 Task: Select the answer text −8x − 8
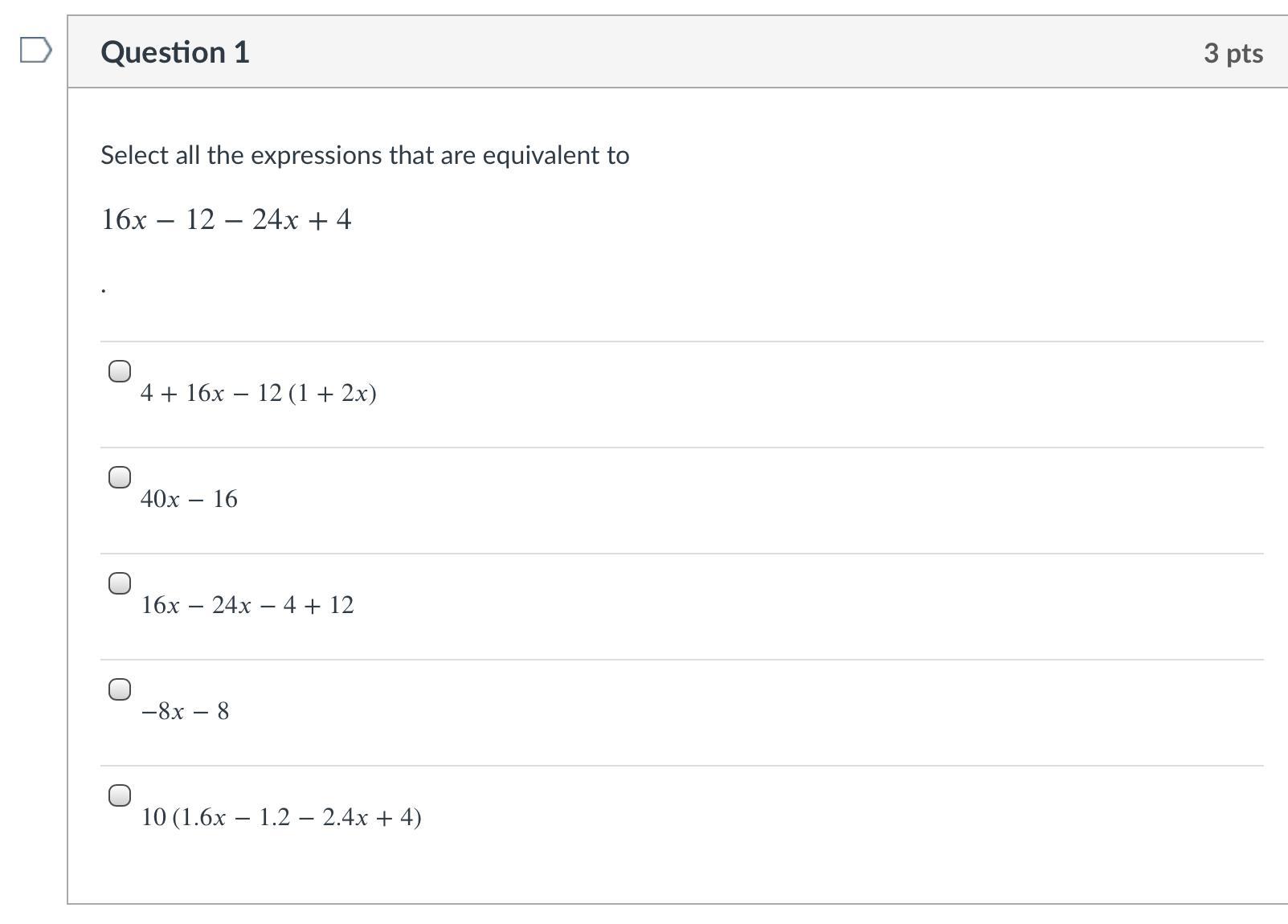point(185,711)
